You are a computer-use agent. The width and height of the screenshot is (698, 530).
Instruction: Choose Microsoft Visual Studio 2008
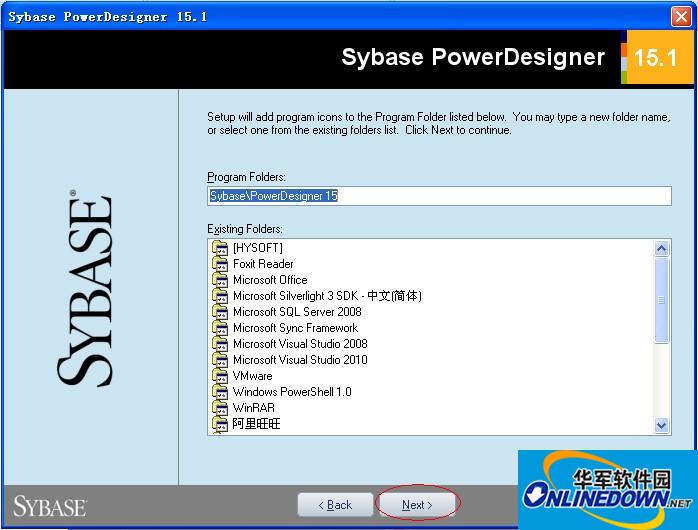[300, 344]
